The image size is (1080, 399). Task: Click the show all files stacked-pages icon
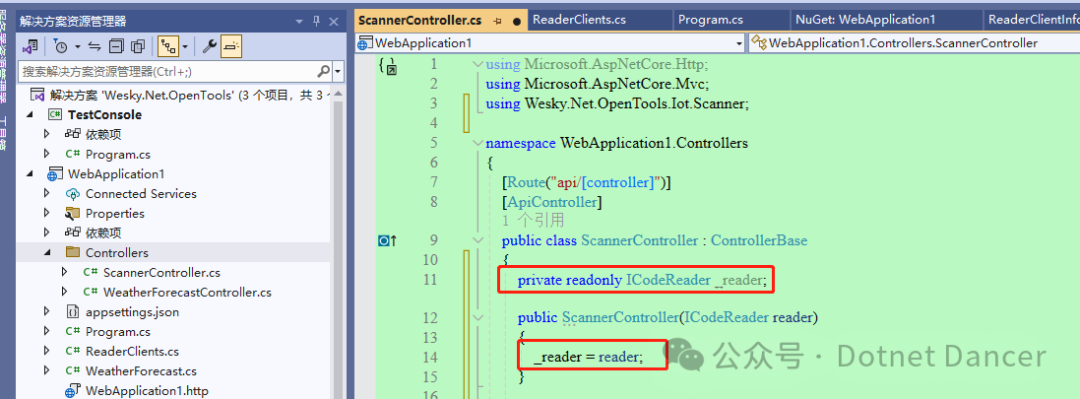[138, 47]
